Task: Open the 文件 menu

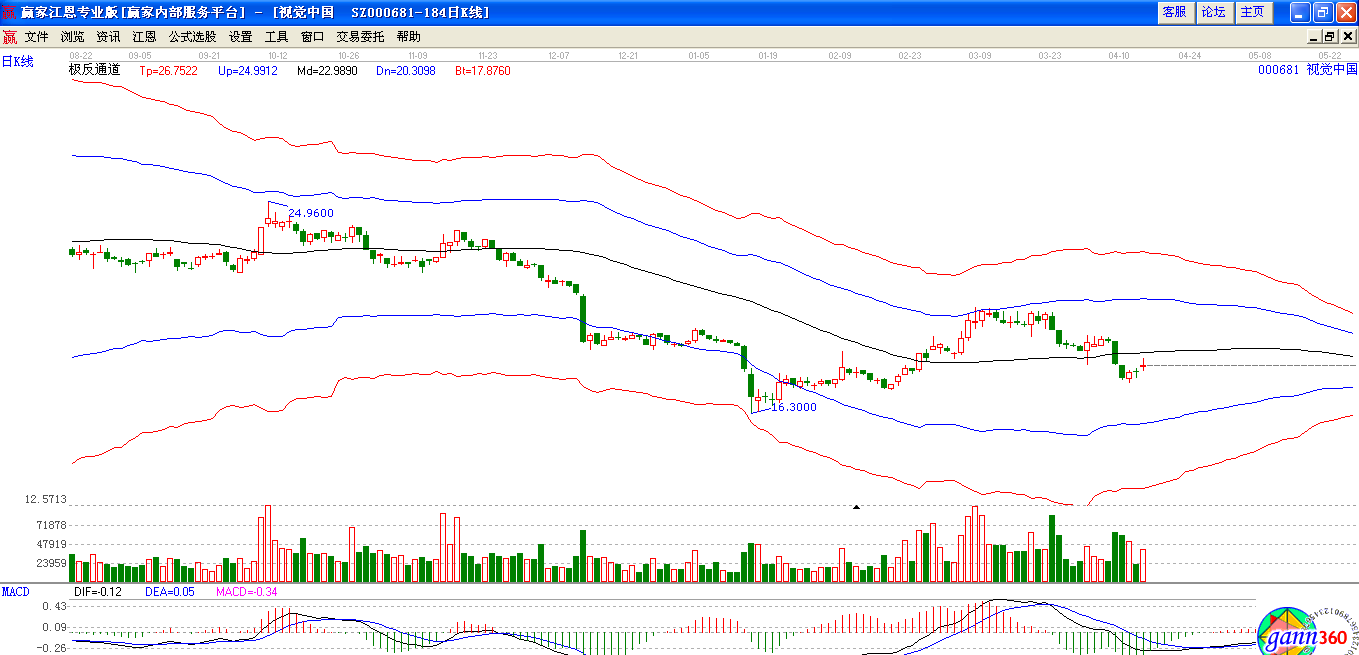Action: click(37, 37)
